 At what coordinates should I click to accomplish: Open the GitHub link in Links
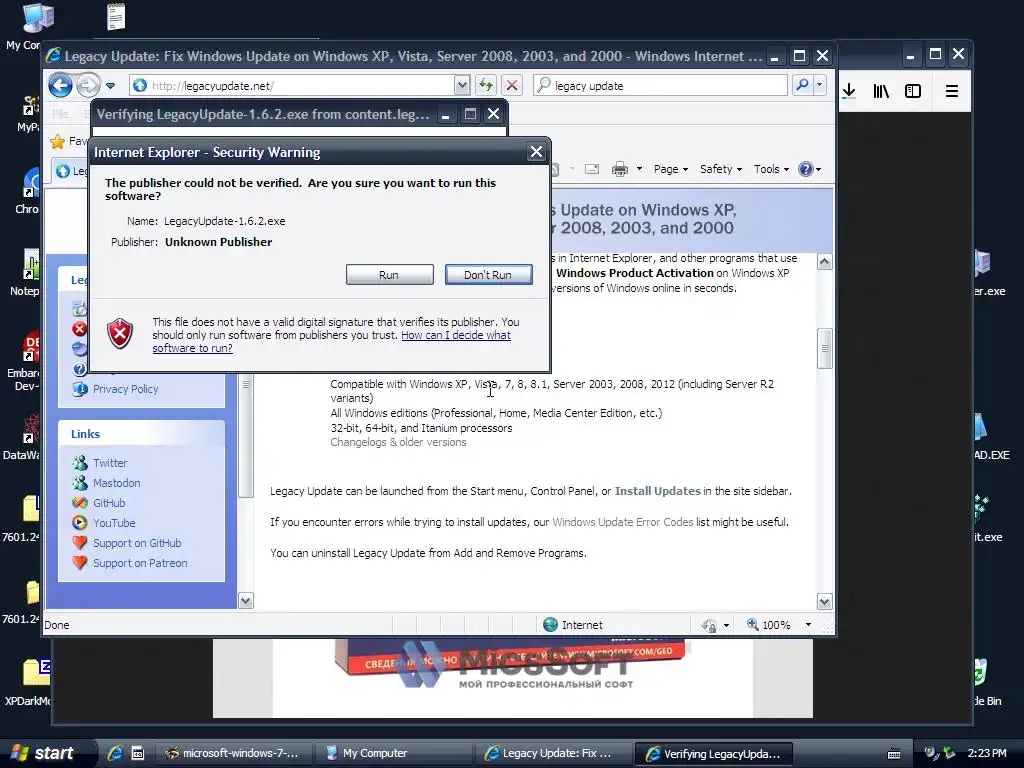(x=109, y=503)
